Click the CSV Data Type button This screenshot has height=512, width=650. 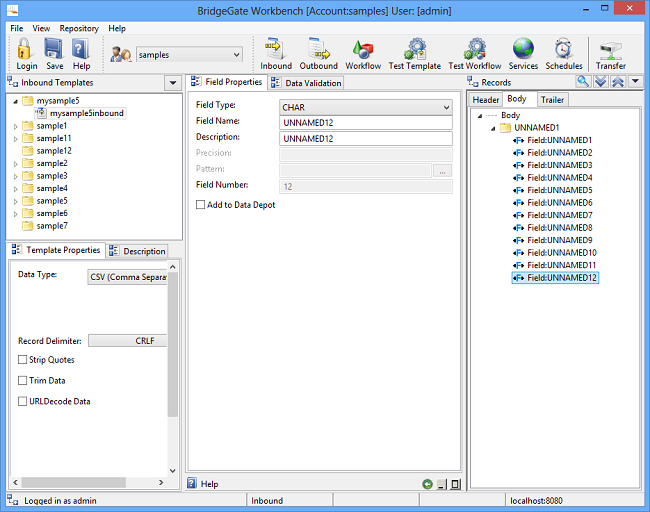pos(128,277)
